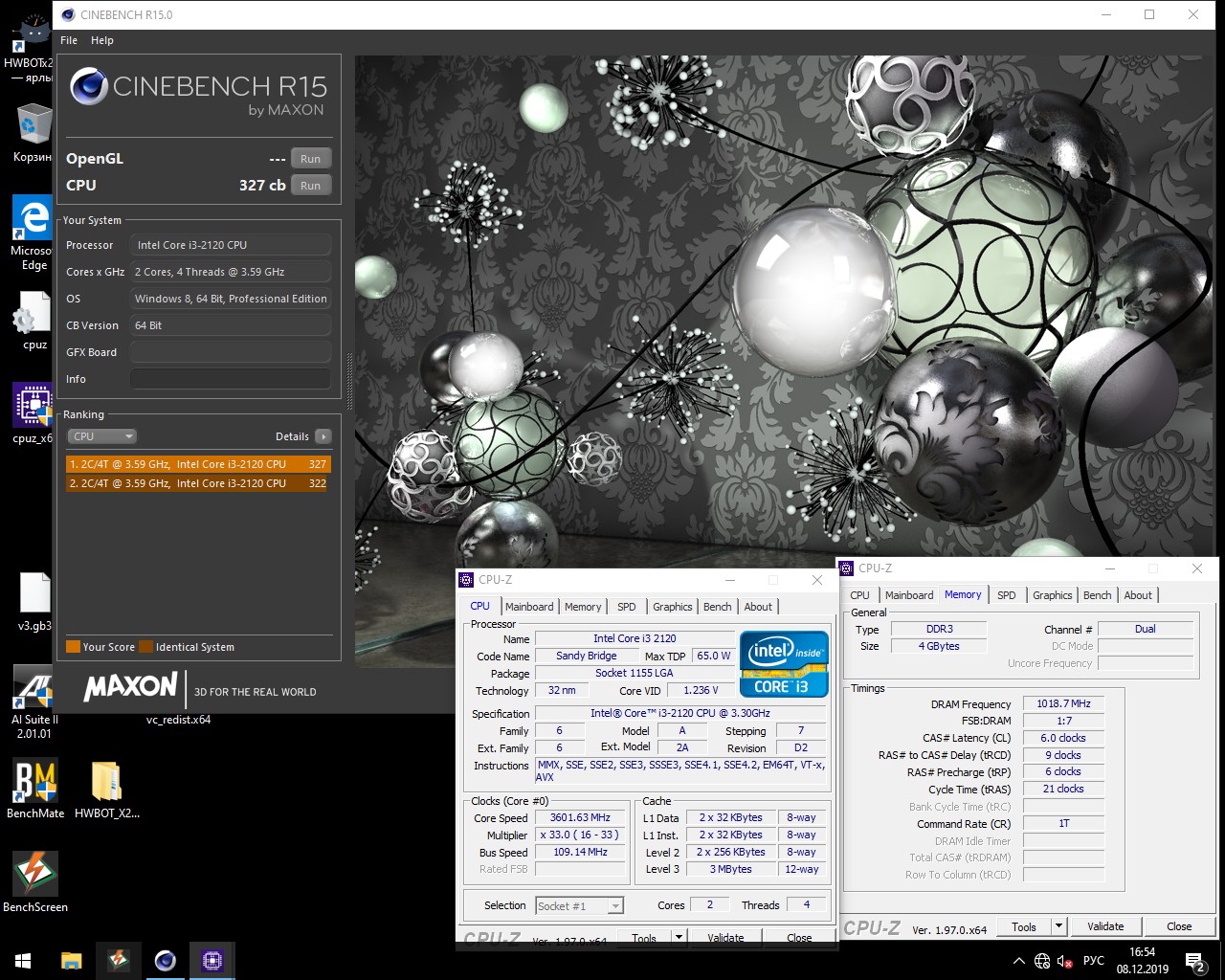
Task: Open the File menu in Cinebench
Action: click(69, 40)
